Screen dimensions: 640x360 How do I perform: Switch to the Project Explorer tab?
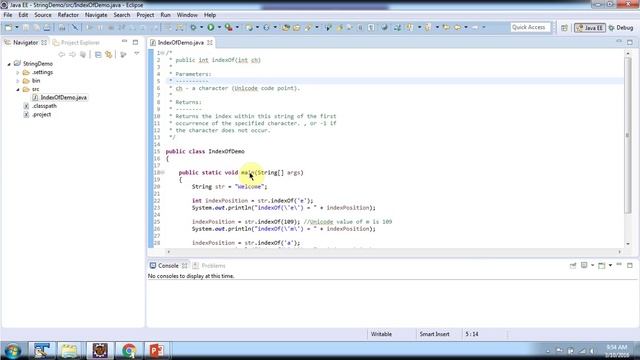pyautogui.click(x=77, y=42)
